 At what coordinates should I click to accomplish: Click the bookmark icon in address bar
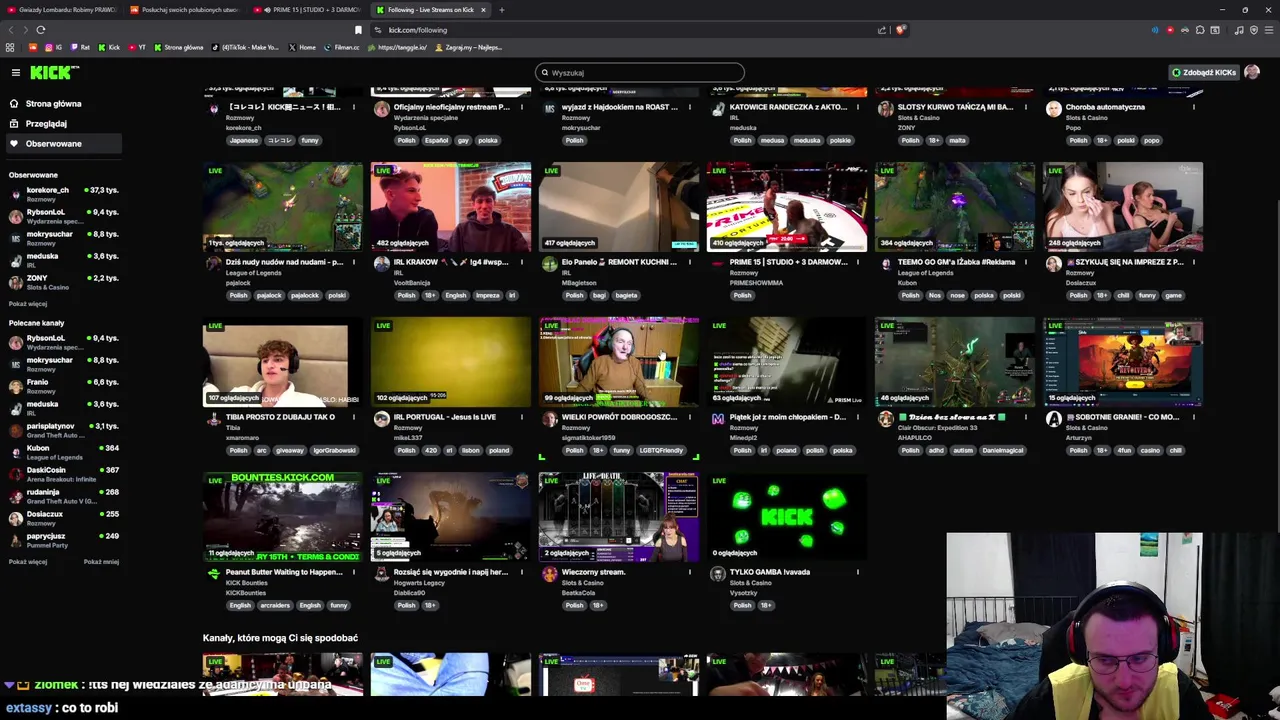358,30
